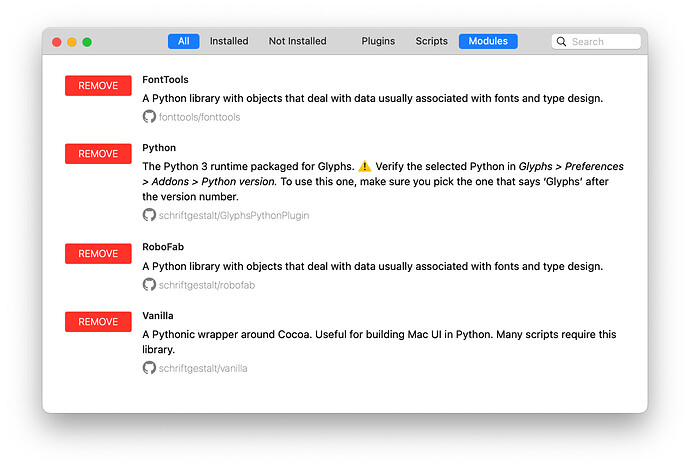The width and height of the screenshot is (690, 469).
Task: Close the window with red button
Action: [x=56, y=42]
